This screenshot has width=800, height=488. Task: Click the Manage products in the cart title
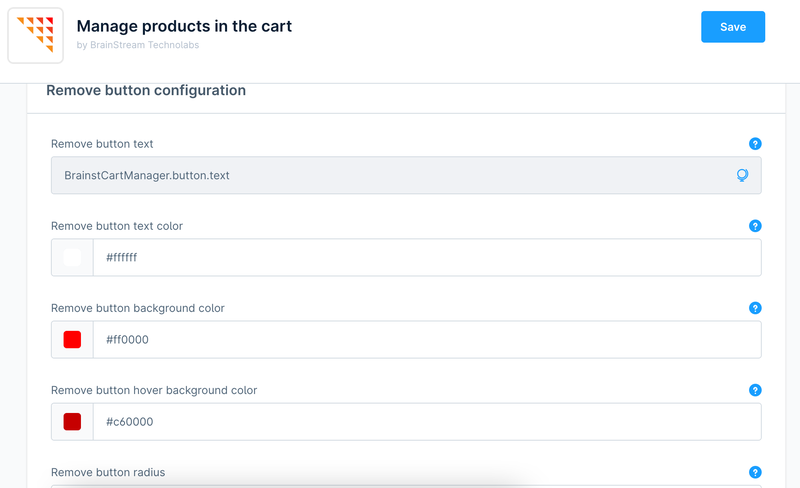[x=184, y=26]
